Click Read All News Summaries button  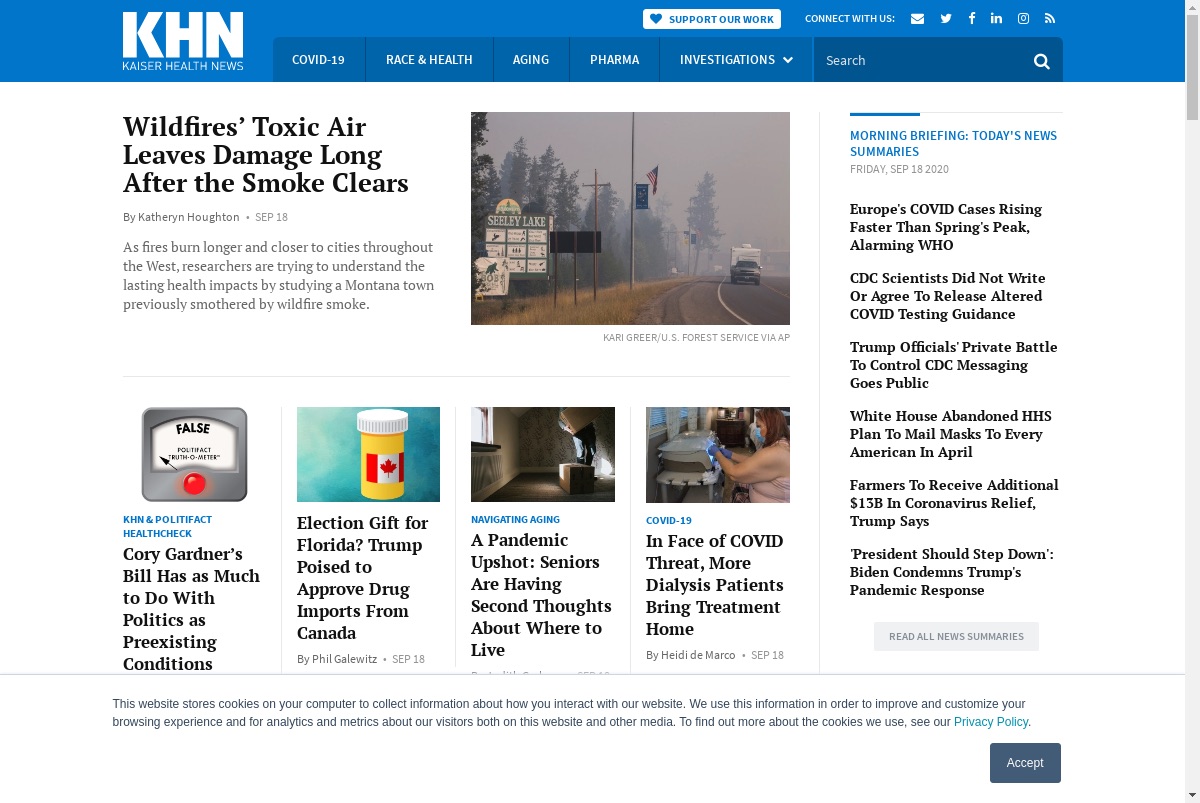click(956, 636)
